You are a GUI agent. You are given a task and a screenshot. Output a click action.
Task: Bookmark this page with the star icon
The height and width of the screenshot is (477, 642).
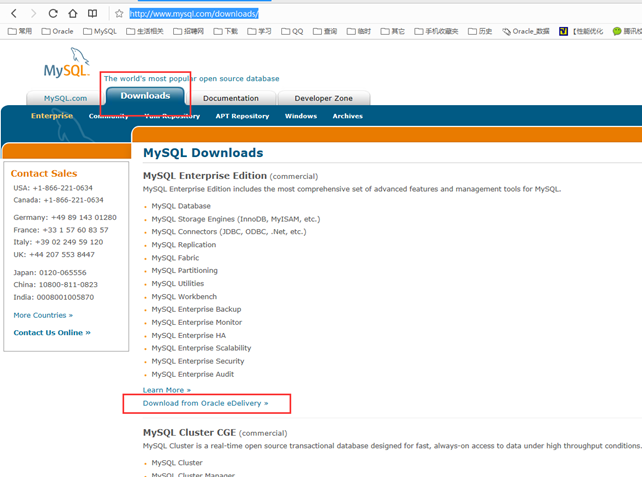119,14
